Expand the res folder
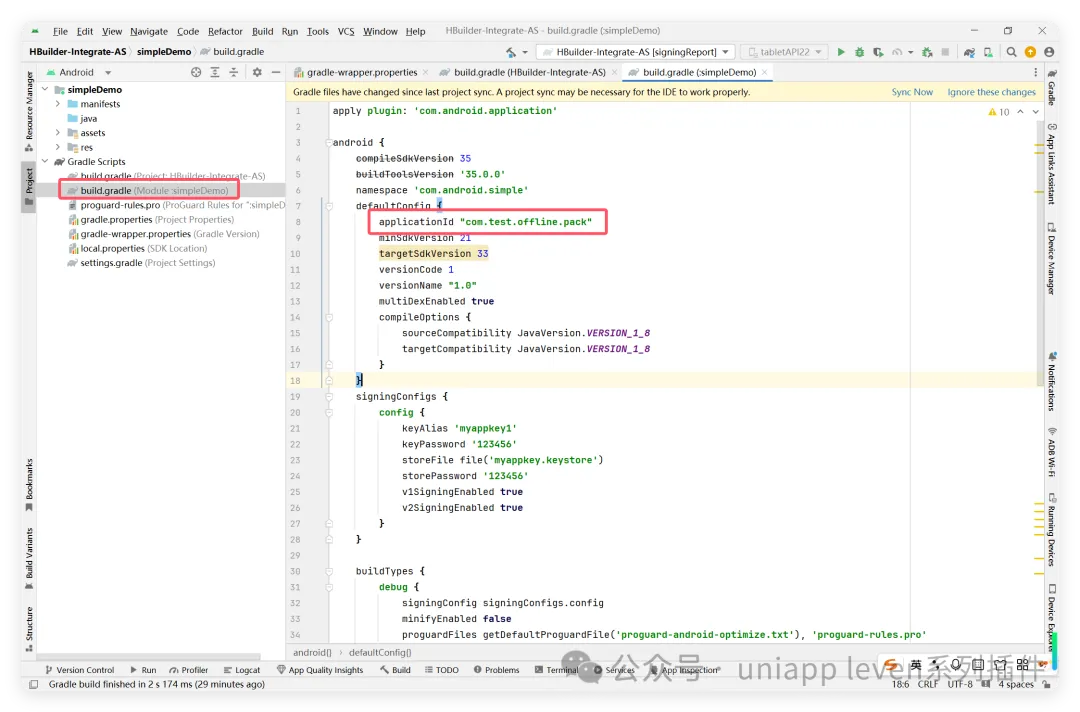 [58, 147]
